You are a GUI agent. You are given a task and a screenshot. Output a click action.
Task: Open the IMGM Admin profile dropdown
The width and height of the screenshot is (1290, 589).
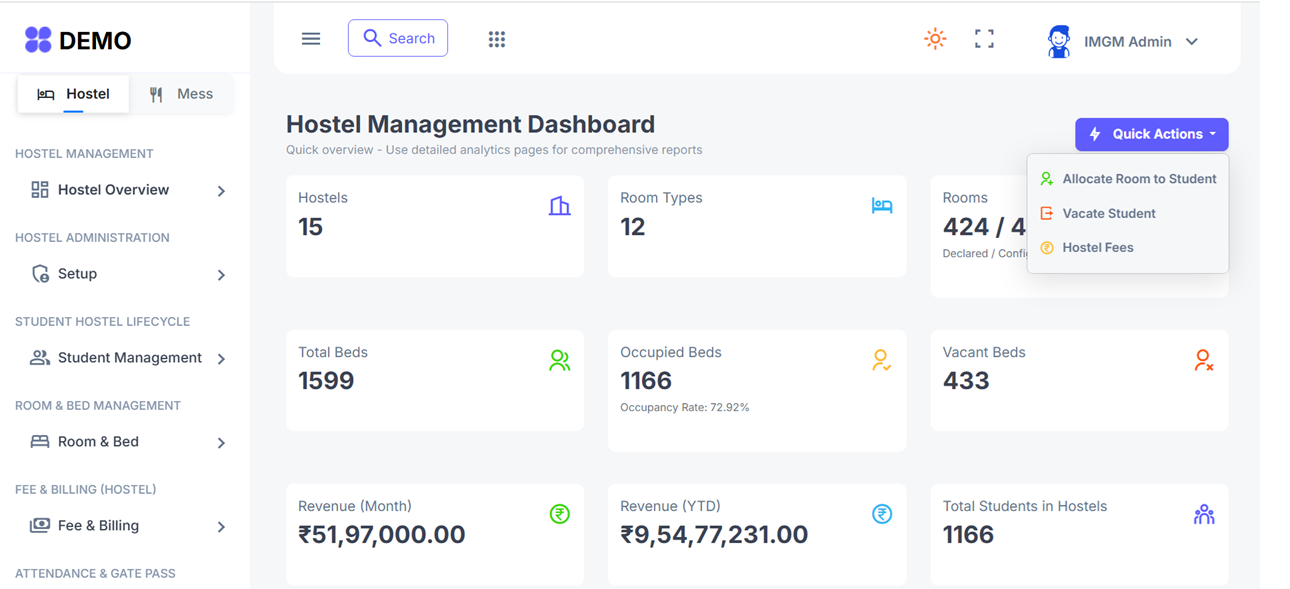[1123, 41]
